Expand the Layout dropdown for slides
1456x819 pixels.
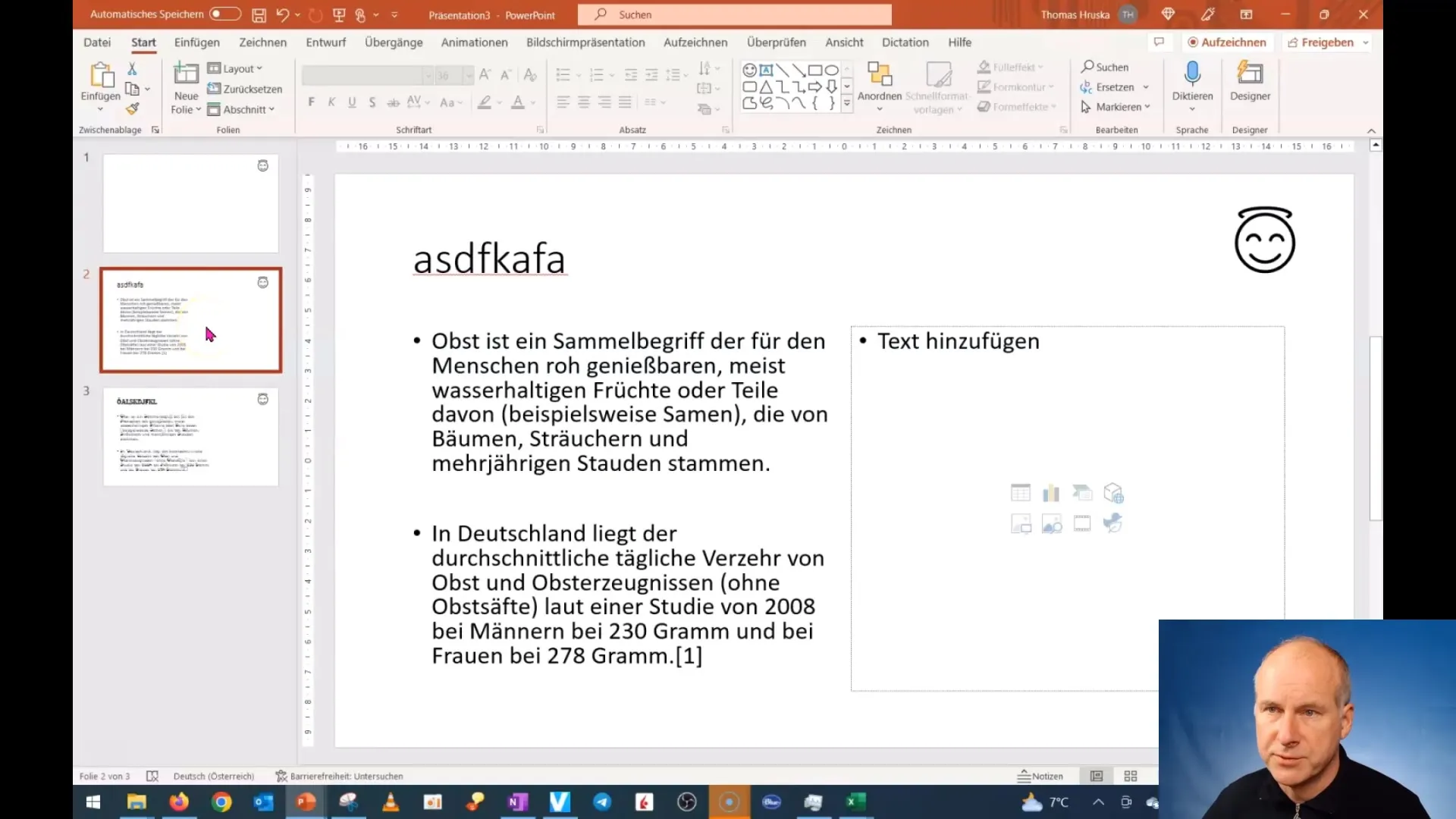[237, 67]
